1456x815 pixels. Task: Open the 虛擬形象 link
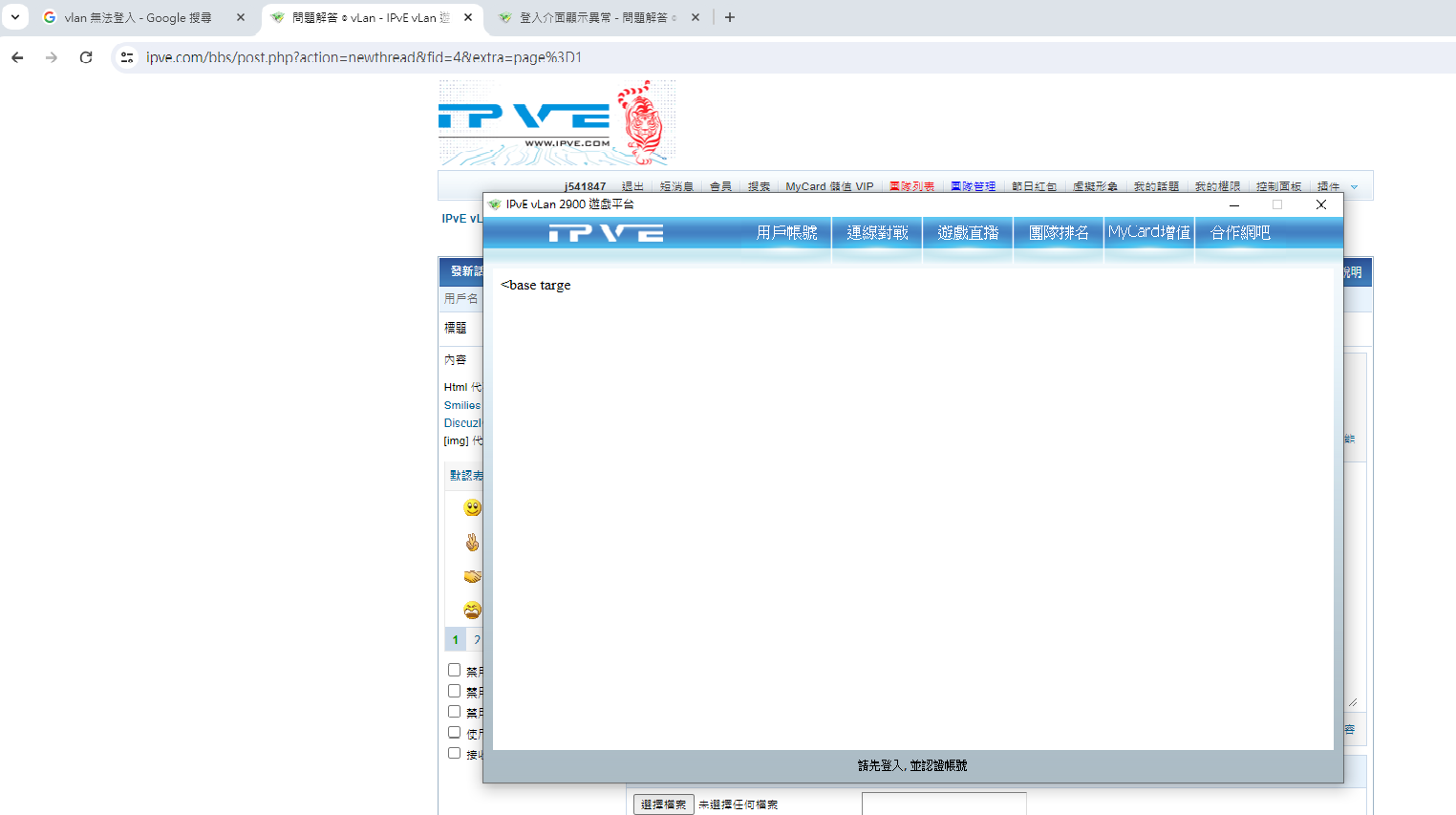(x=1095, y=186)
